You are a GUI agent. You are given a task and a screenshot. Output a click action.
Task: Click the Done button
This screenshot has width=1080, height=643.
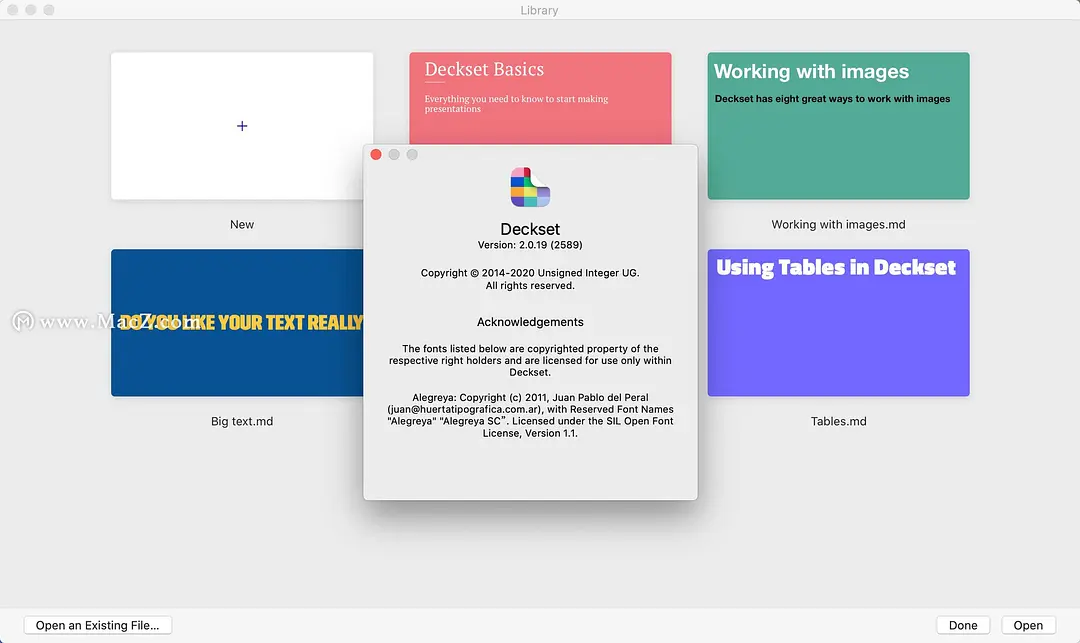tap(963, 625)
